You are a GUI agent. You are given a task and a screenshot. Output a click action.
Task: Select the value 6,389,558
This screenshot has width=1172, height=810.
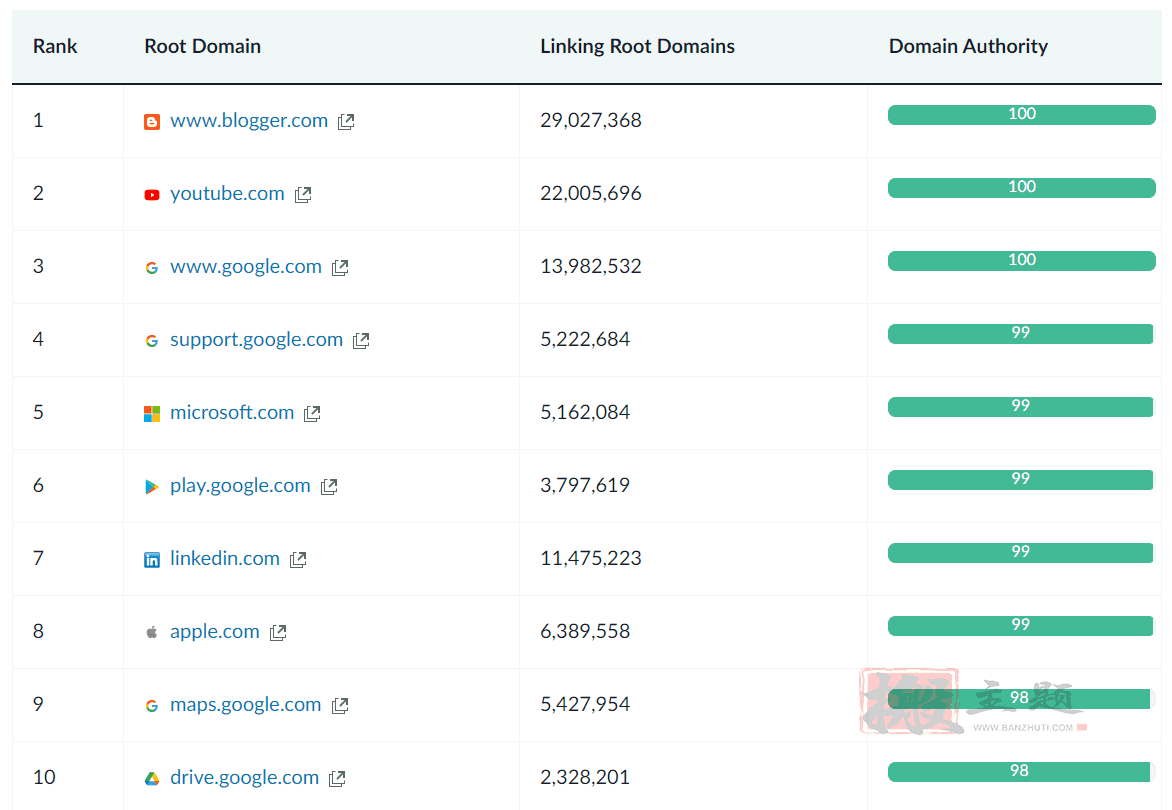(585, 631)
